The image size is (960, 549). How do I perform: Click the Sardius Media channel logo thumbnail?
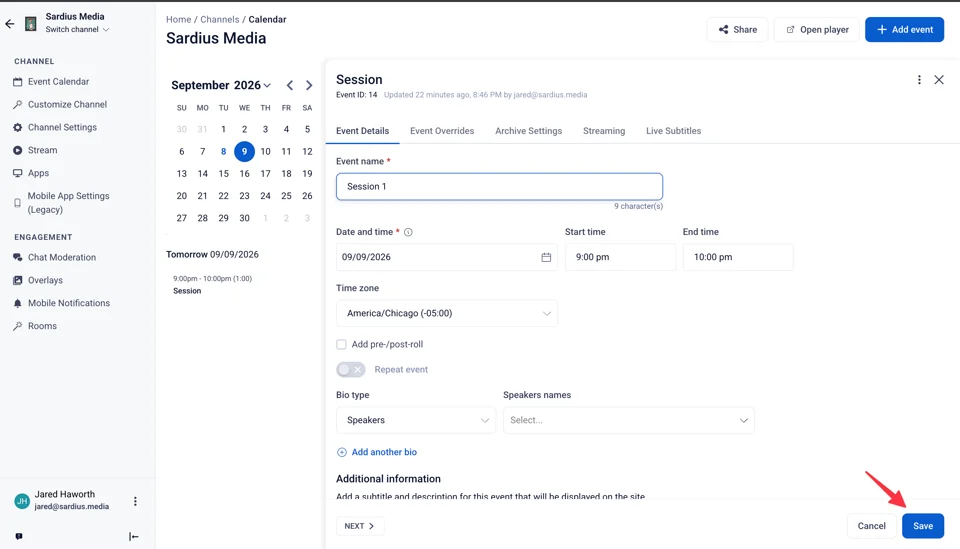click(31, 24)
